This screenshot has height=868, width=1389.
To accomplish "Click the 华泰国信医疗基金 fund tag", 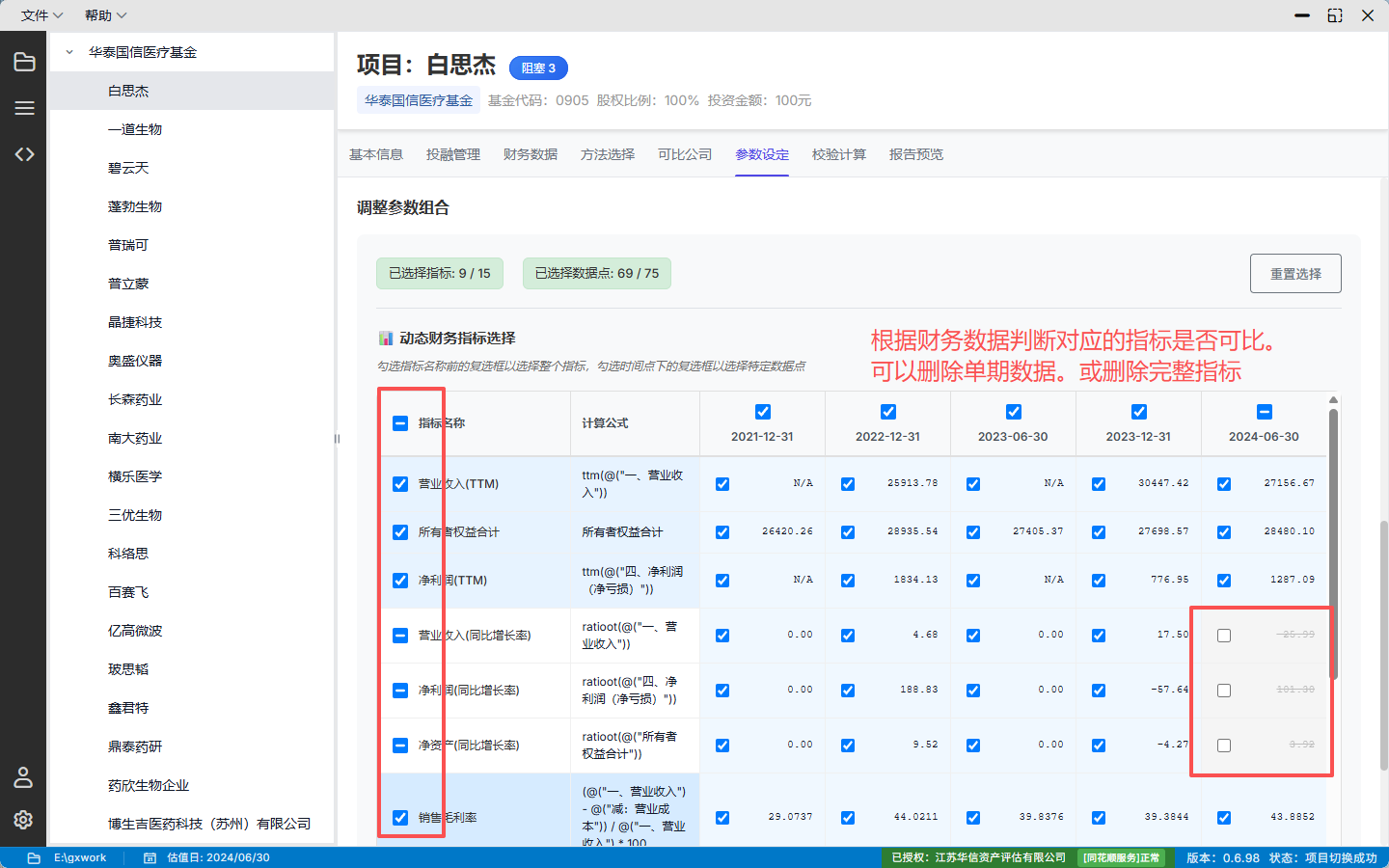I will pos(419,100).
